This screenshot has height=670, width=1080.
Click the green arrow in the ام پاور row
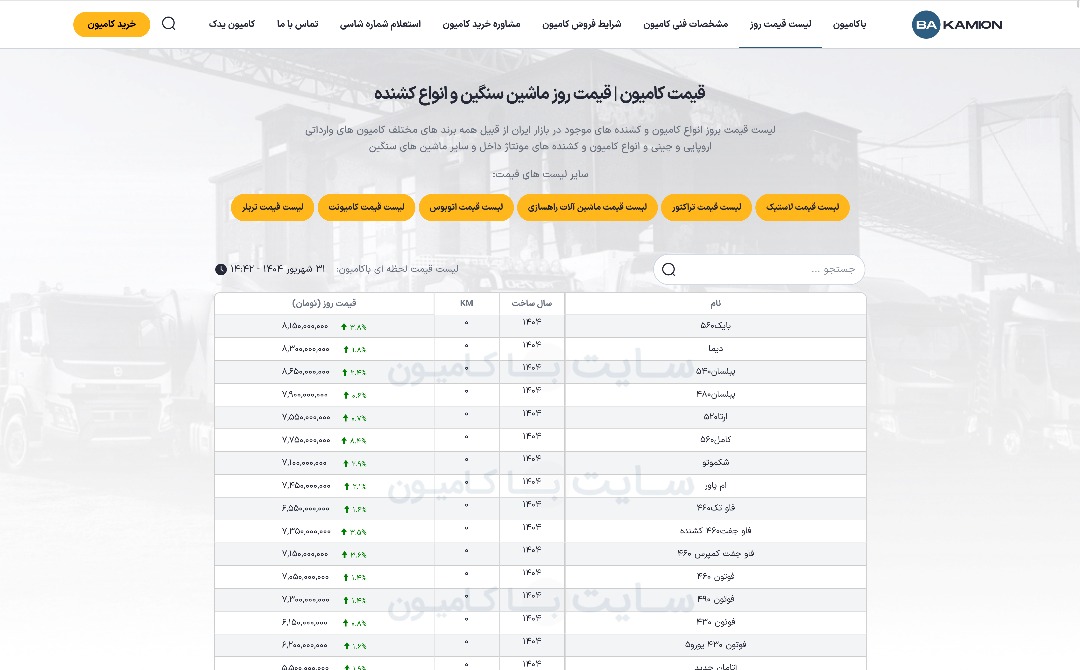pos(345,486)
